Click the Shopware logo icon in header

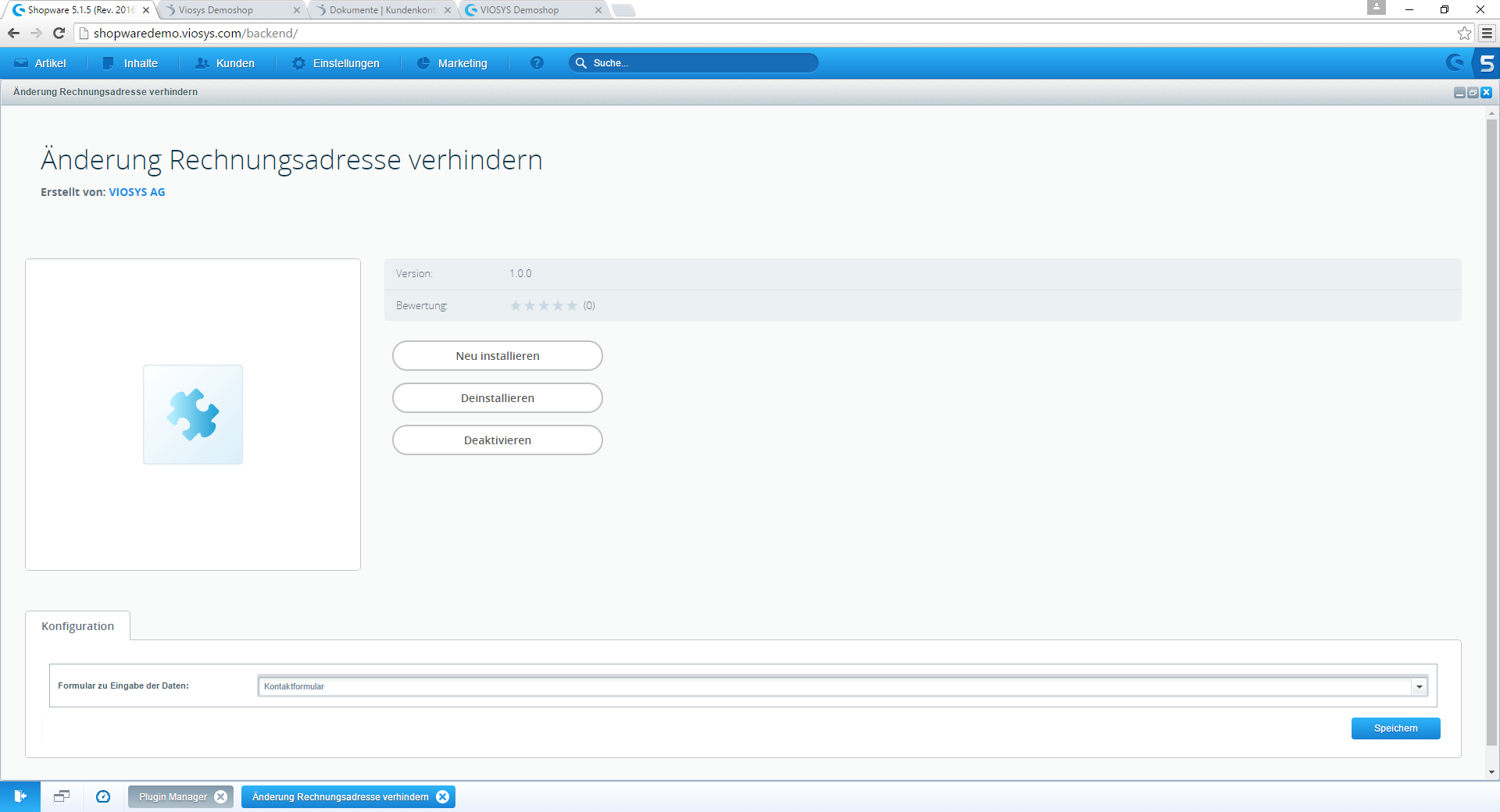point(1455,62)
